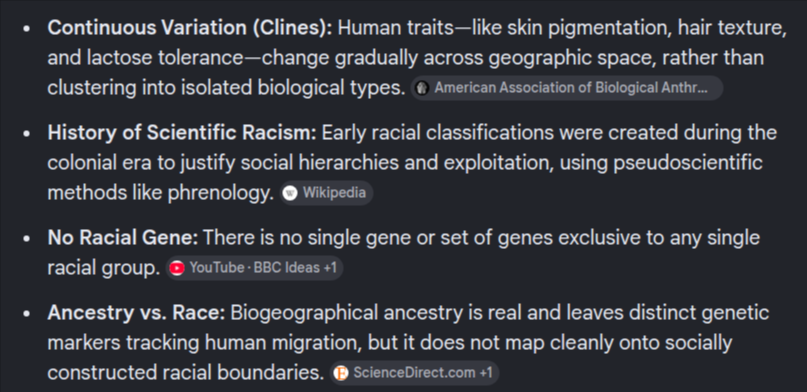Expand the +1 sources after ScienceDirect.com

[x=486, y=373]
